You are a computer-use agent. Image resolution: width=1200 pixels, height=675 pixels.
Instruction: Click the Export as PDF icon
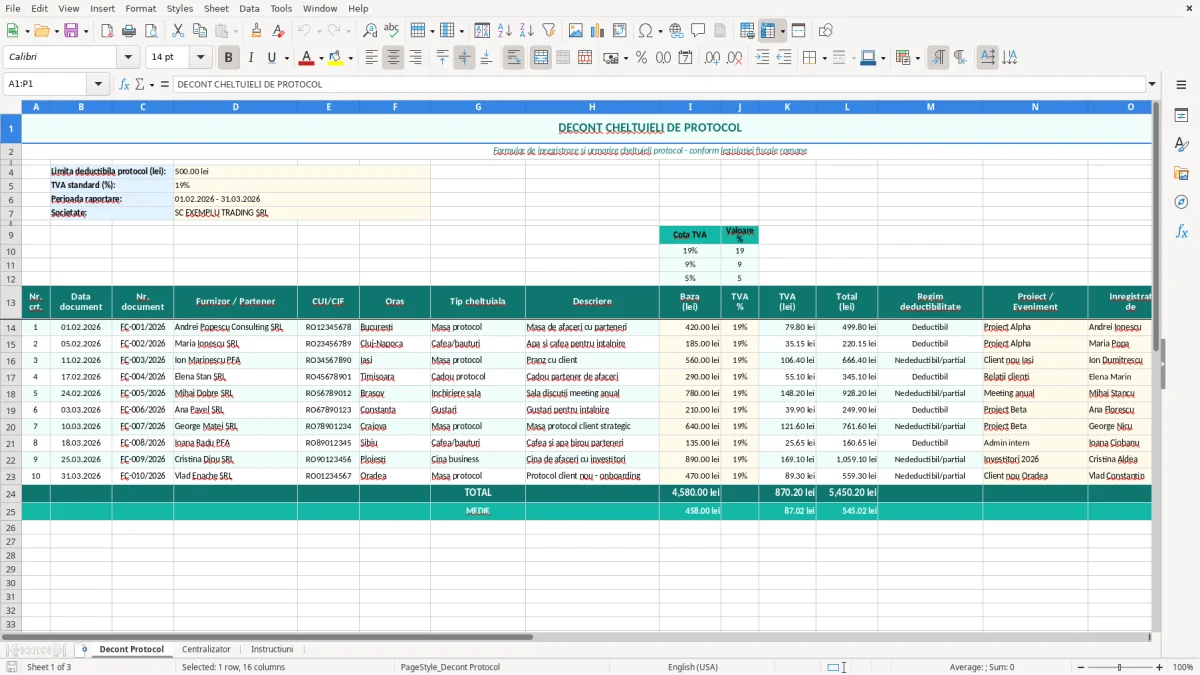[x=107, y=31]
